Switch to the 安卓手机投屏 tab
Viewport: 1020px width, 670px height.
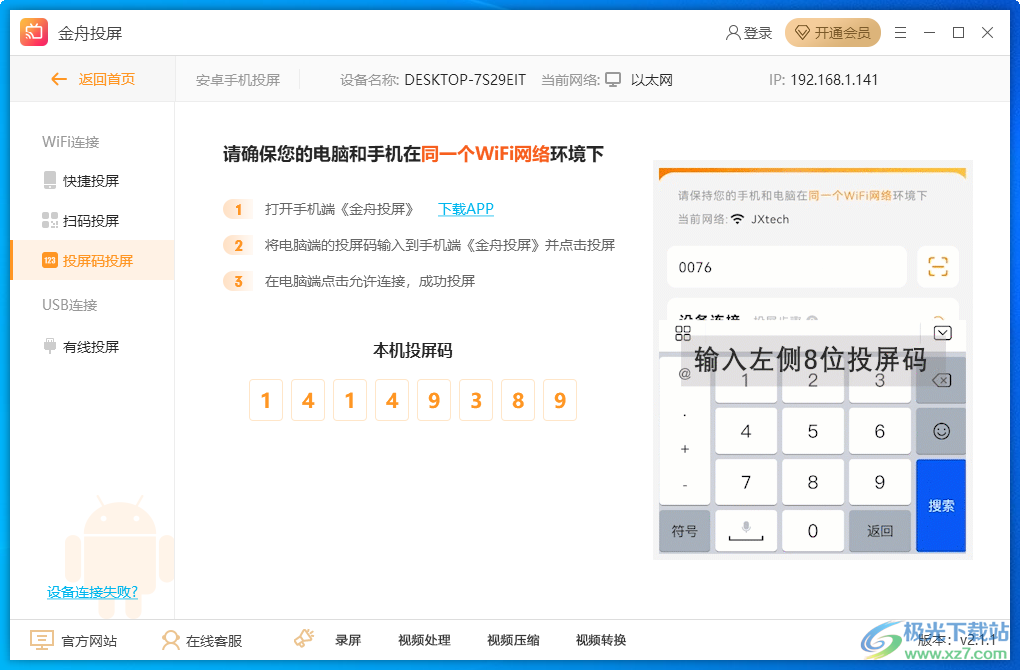pyautogui.click(x=238, y=79)
